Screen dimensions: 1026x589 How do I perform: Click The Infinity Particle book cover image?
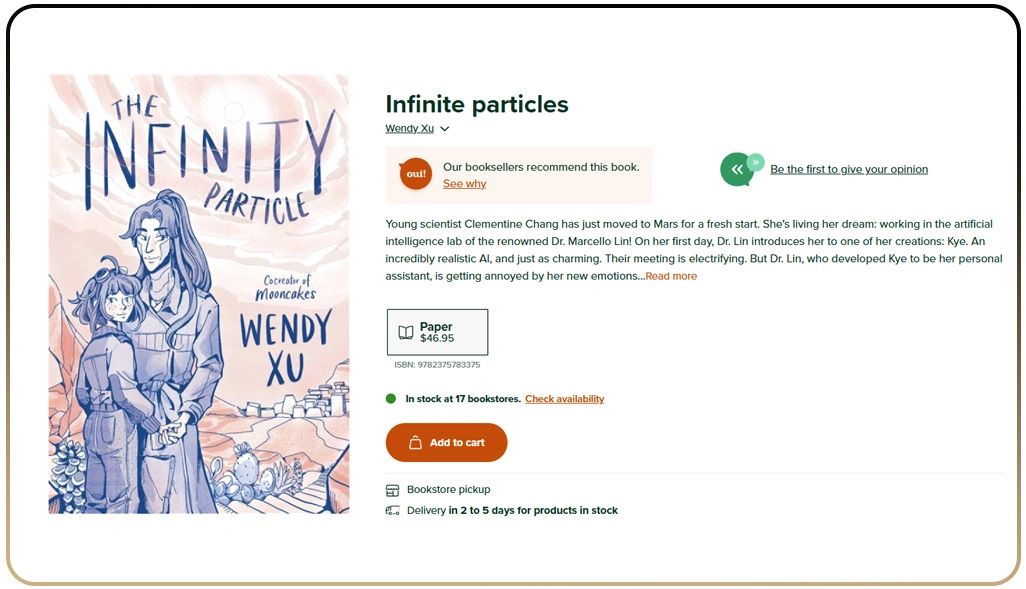[199, 294]
